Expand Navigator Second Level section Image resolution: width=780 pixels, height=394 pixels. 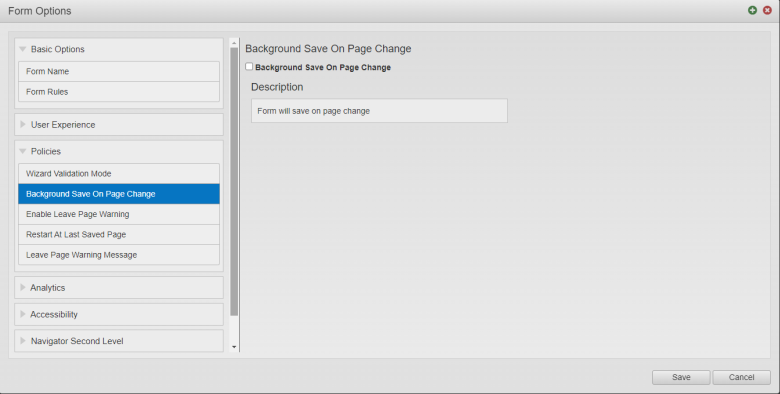[x=119, y=341]
